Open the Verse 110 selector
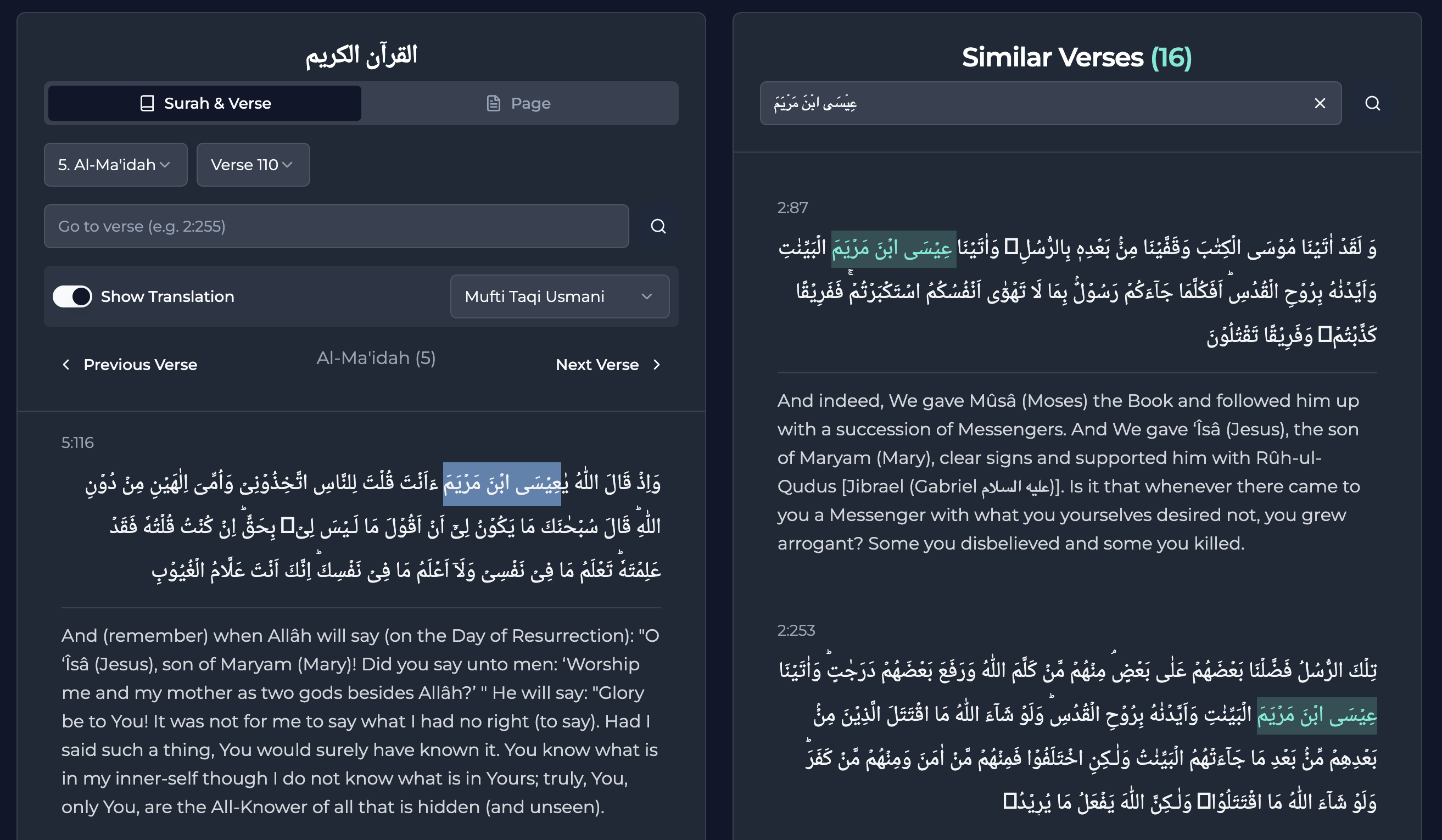 (253, 165)
